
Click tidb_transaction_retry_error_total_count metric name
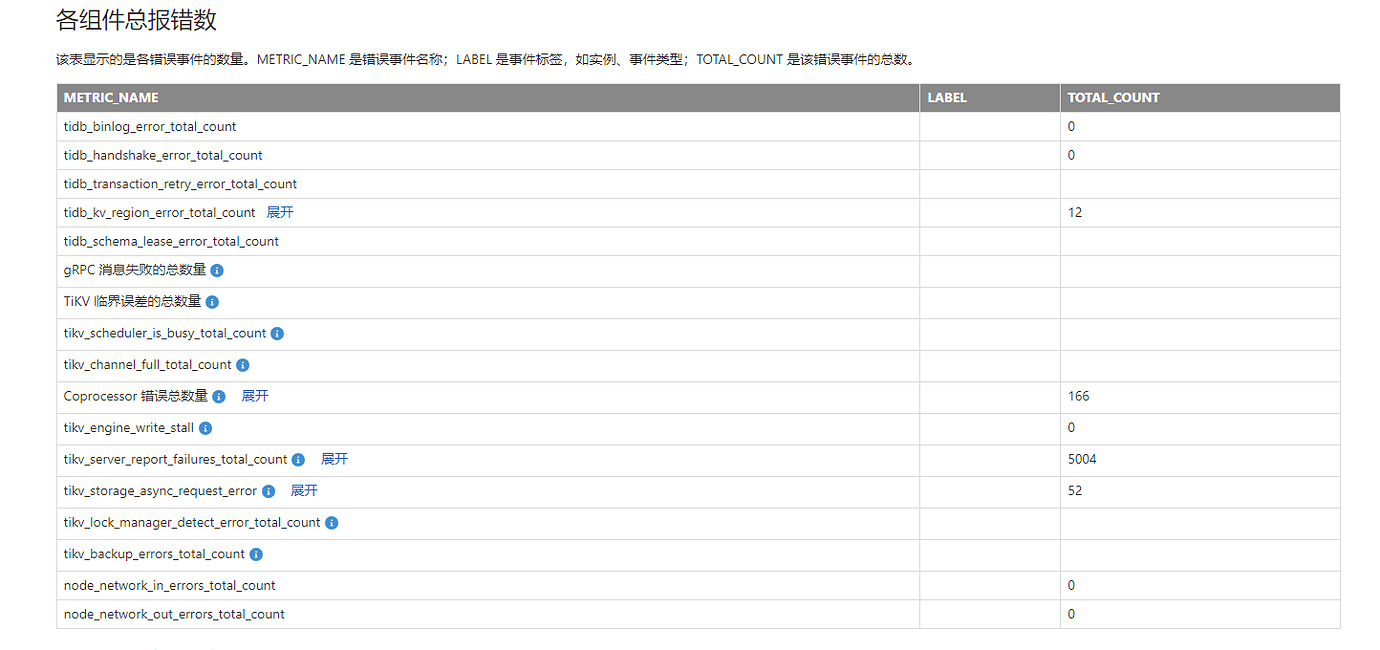coord(180,184)
